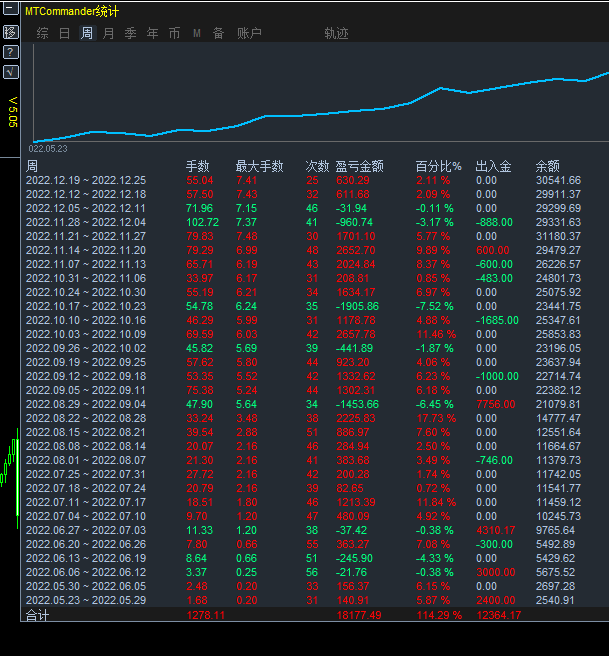Click the total deposits 12364.17
The height and width of the screenshot is (656, 609).
tap(499, 615)
